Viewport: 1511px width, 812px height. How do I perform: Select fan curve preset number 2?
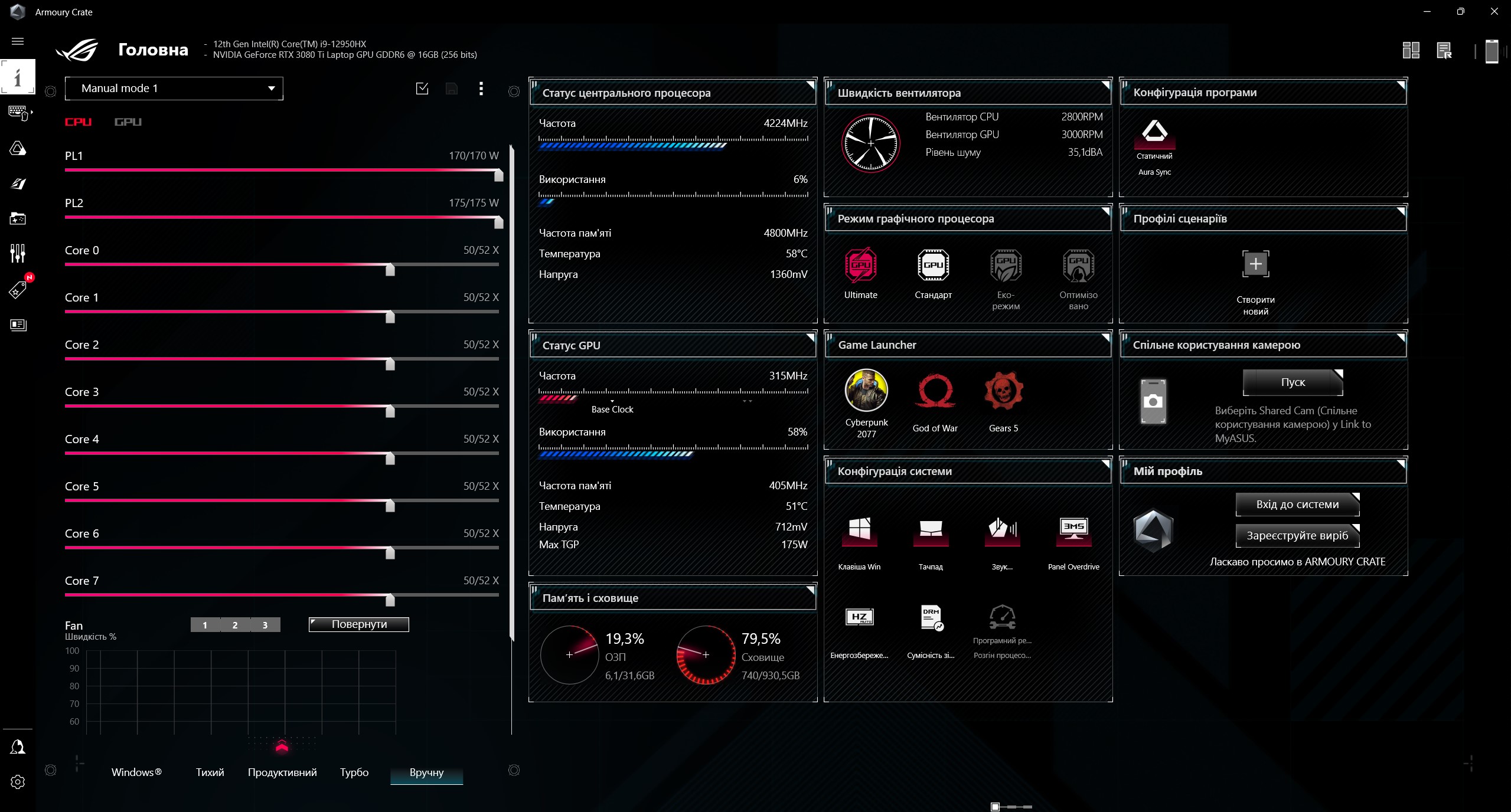point(235,625)
